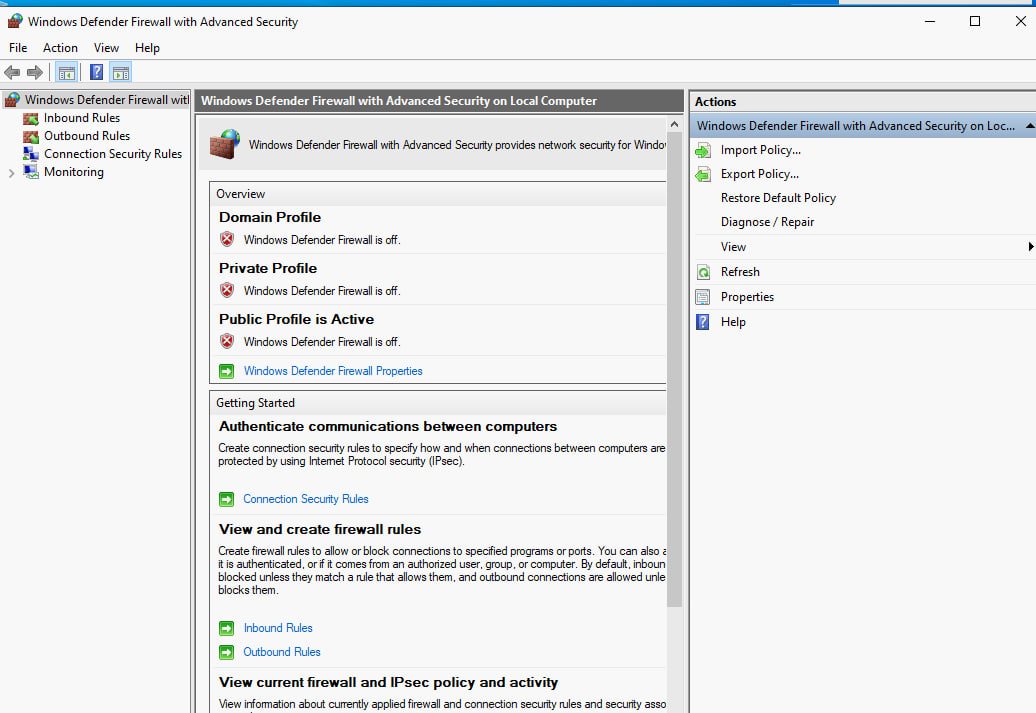Click the firewall icon in the title bar
This screenshot has width=1036, height=713.
15,21
